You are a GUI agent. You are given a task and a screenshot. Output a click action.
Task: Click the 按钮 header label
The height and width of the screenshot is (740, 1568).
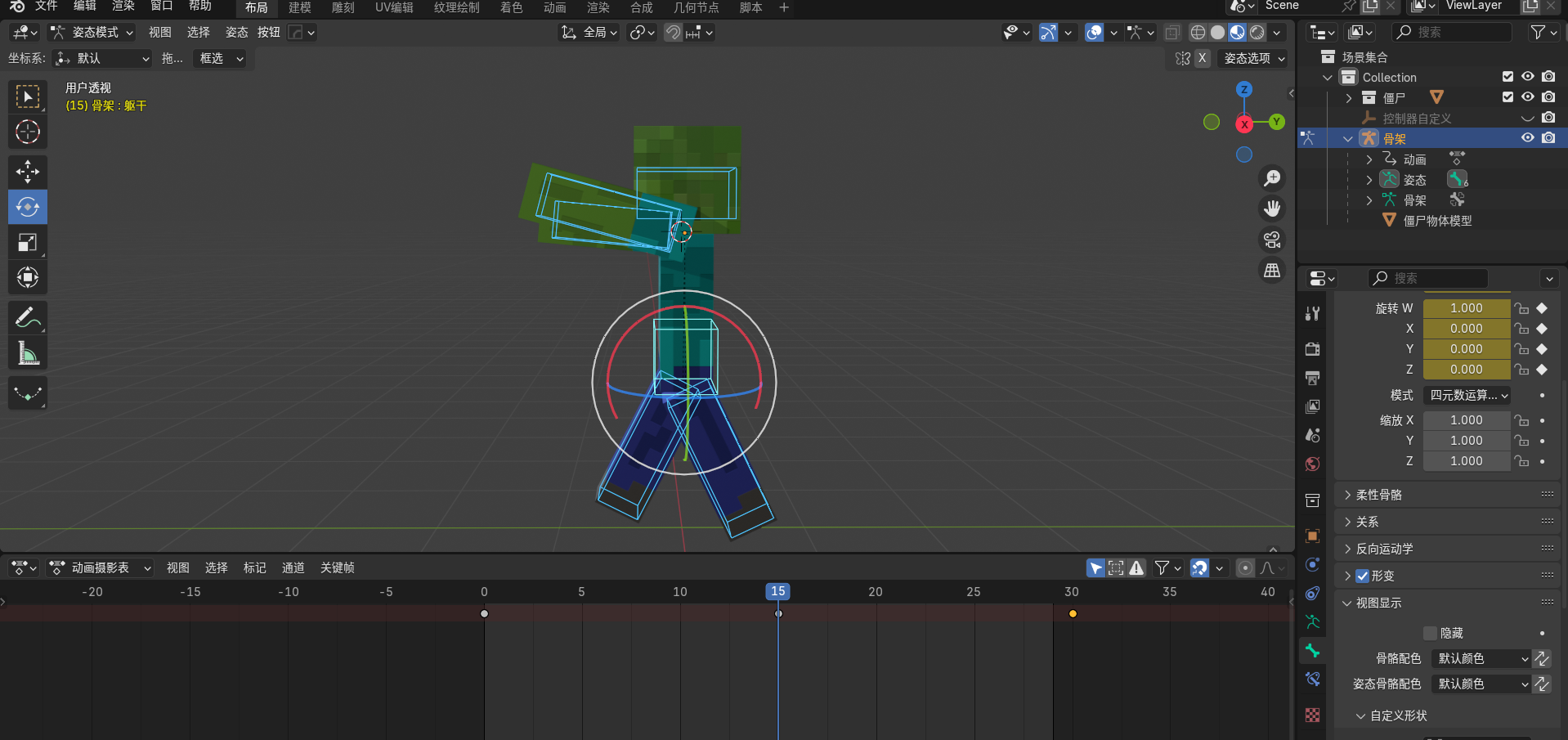coord(268,33)
